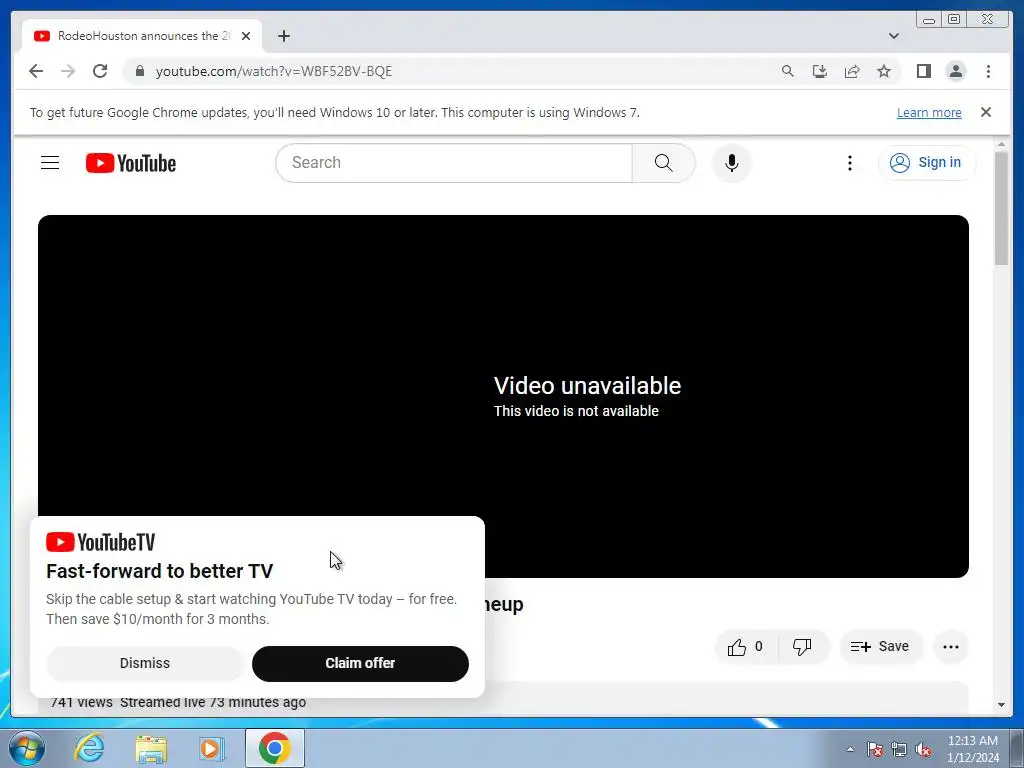Click the YouTube search magnifier button

(663, 163)
